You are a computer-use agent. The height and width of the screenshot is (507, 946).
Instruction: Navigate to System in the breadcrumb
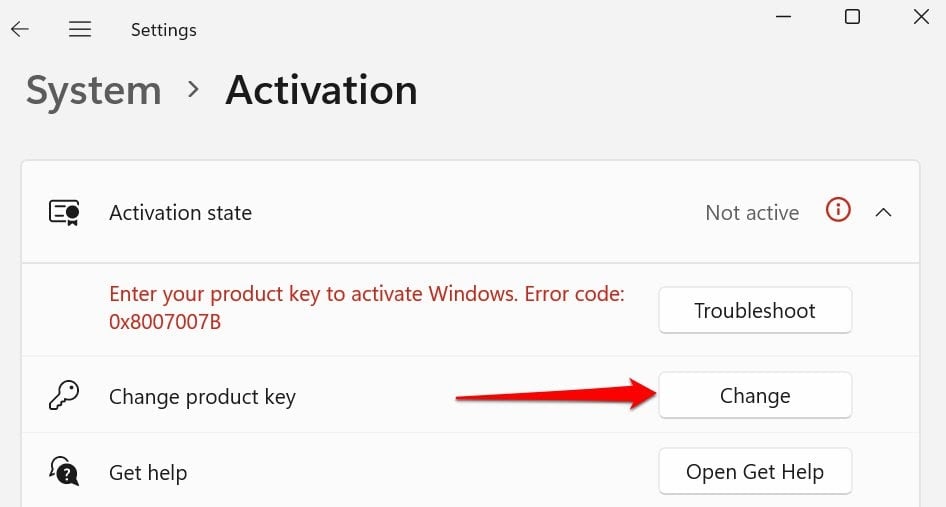point(93,91)
